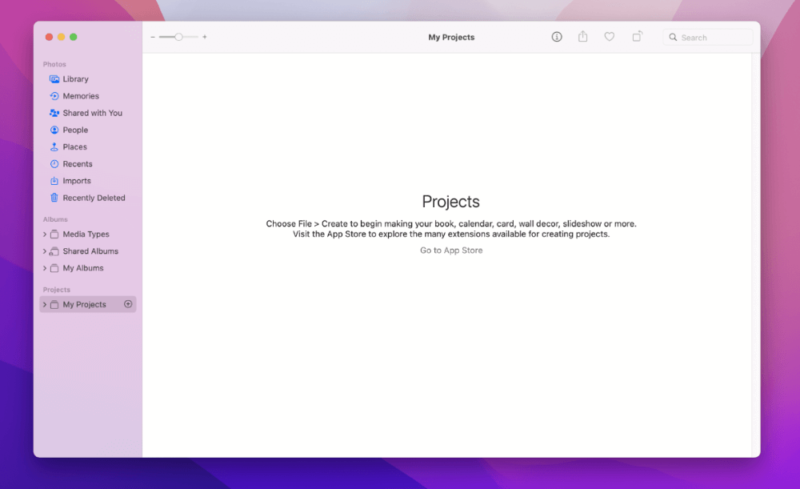
Task: Click the Favorite heart icon
Action: pos(609,37)
